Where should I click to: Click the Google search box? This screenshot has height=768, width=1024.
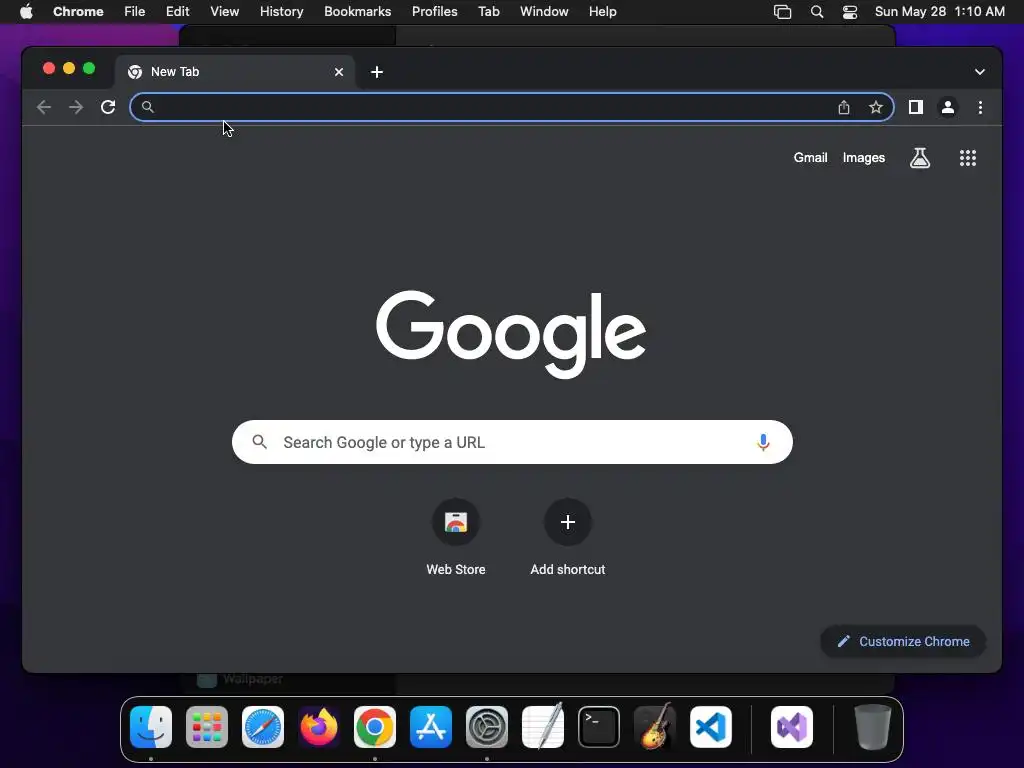512,442
